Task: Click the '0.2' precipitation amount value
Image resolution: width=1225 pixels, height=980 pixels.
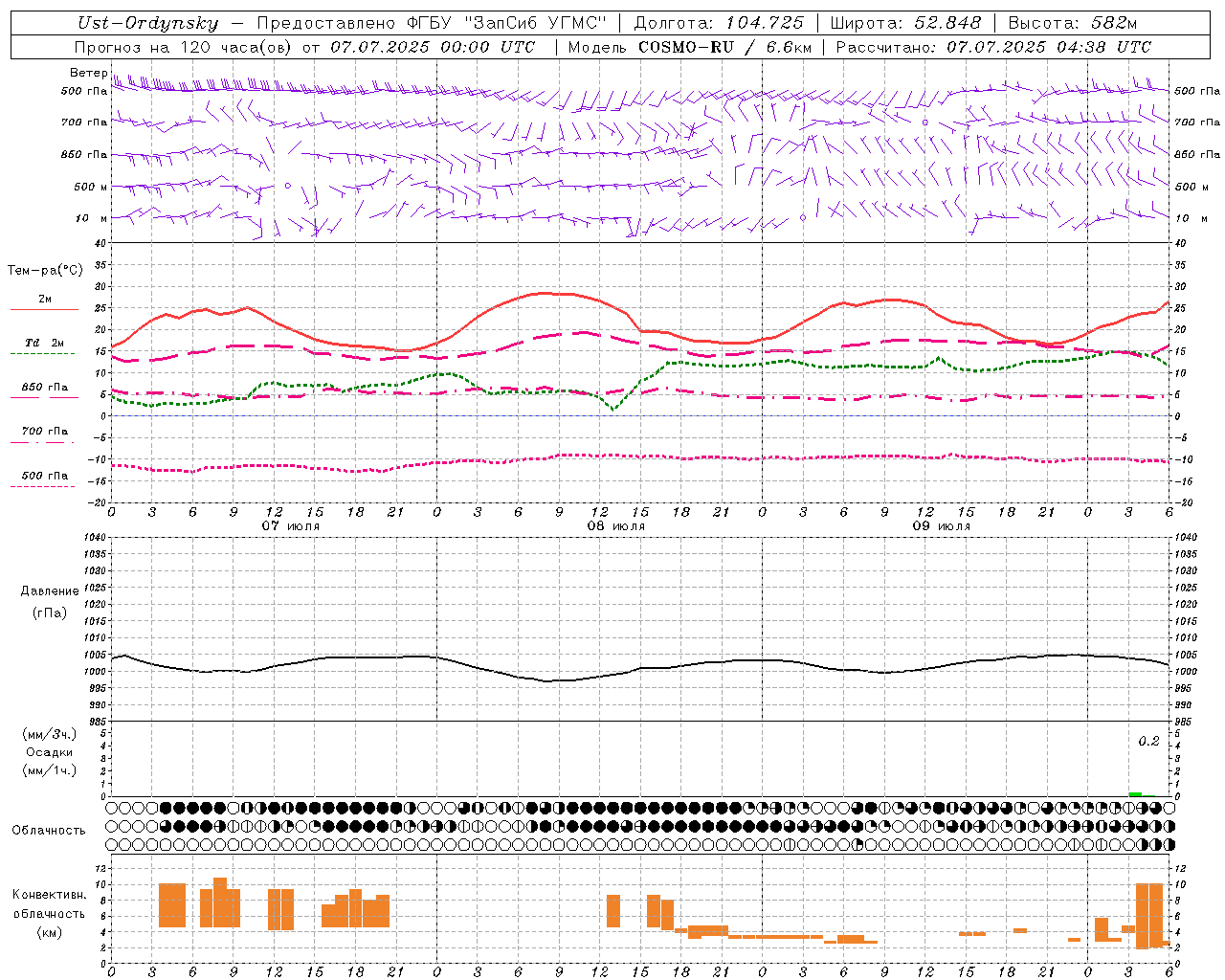Action: (x=1148, y=742)
